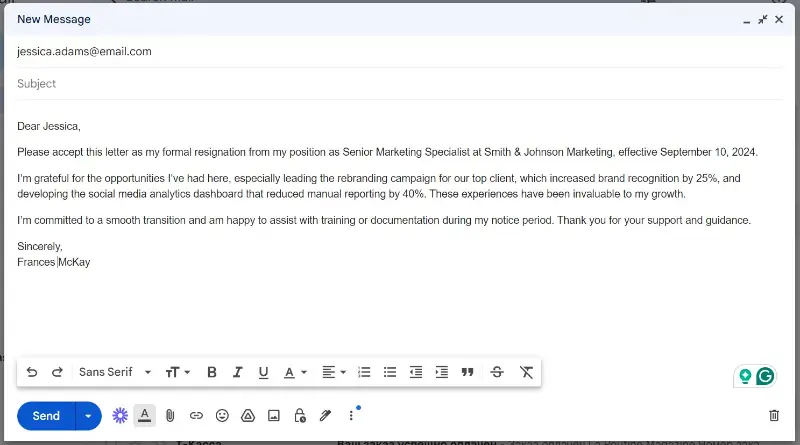
Task: Increase the indent level
Action: pyautogui.click(x=441, y=372)
